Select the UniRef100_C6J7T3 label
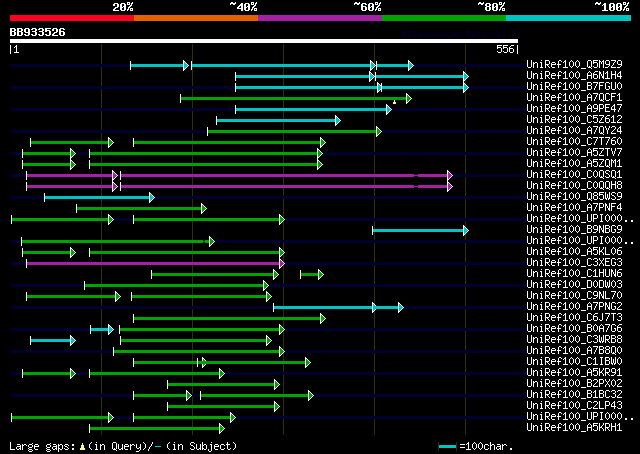640x454 pixels. 574,318
